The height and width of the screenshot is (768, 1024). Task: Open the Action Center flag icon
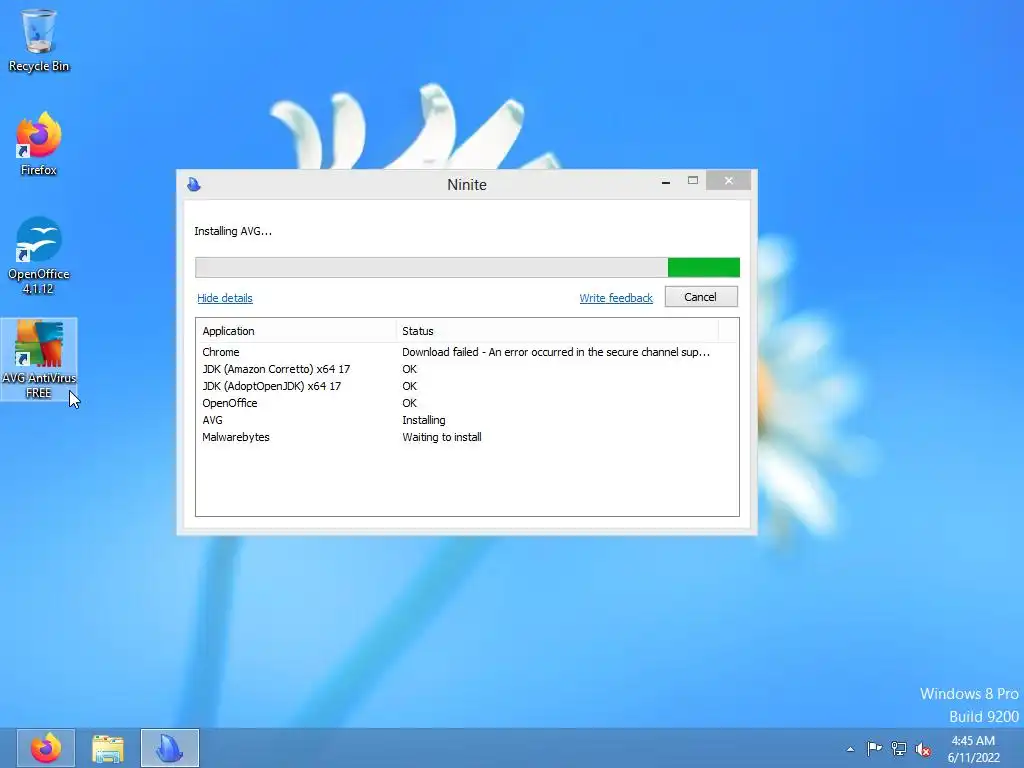(x=874, y=748)
